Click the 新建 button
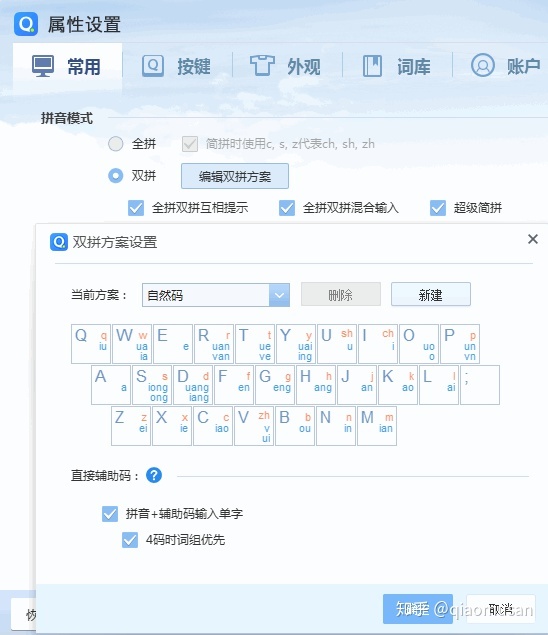This screenshot has height=635, width=548. click(431, 294)
